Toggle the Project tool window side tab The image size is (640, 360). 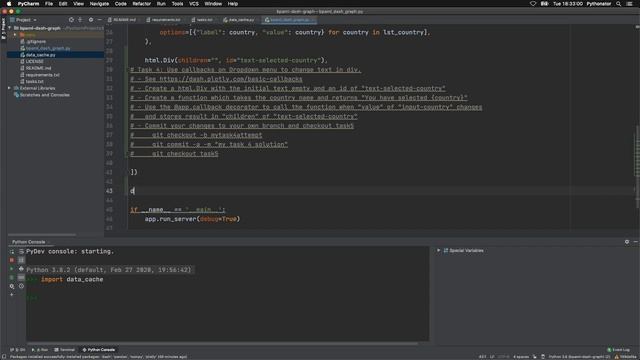click(x=3, y=29)
